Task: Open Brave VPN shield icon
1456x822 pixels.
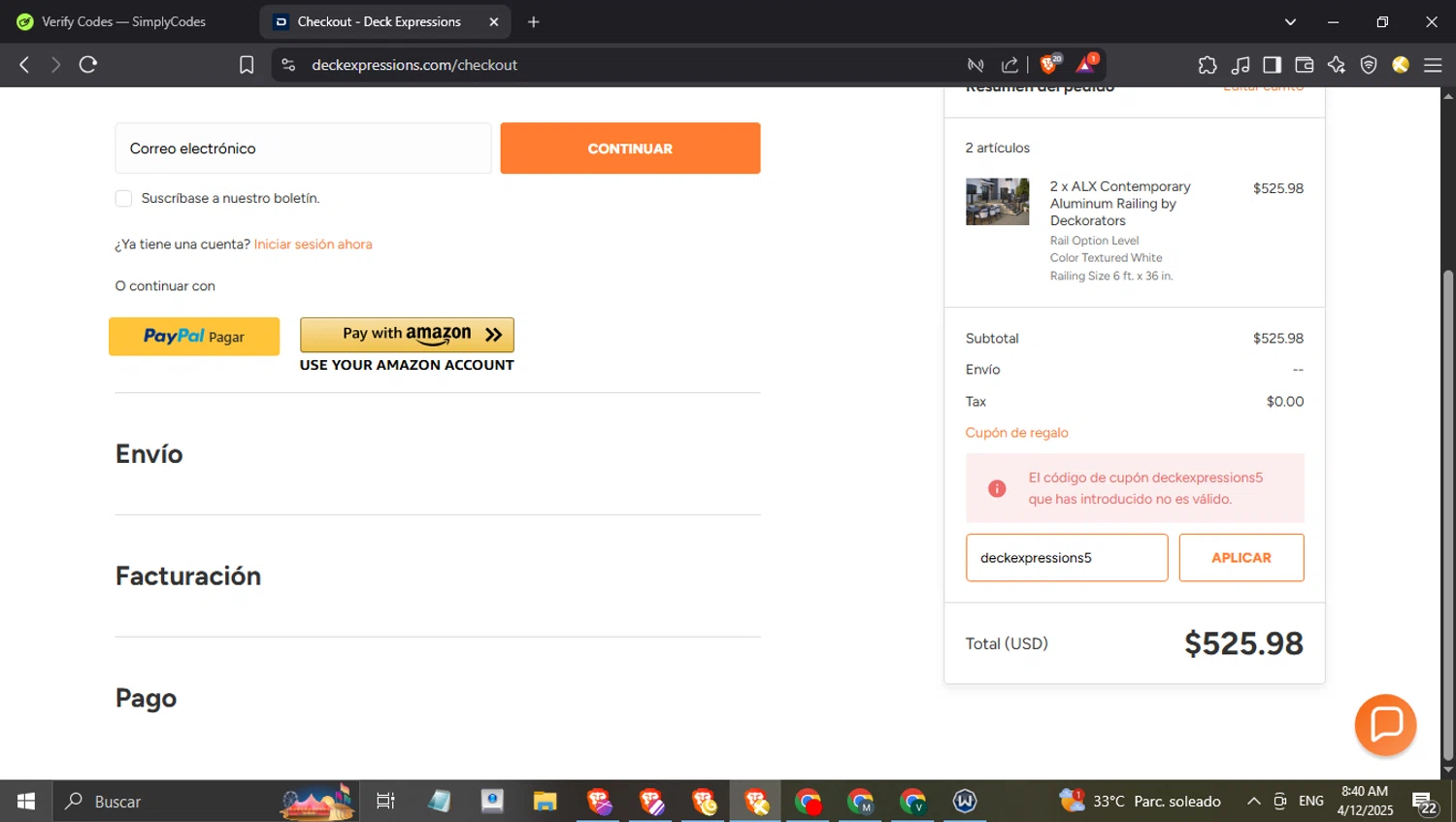Action: pyautogui.click(x=1369, y=65)
